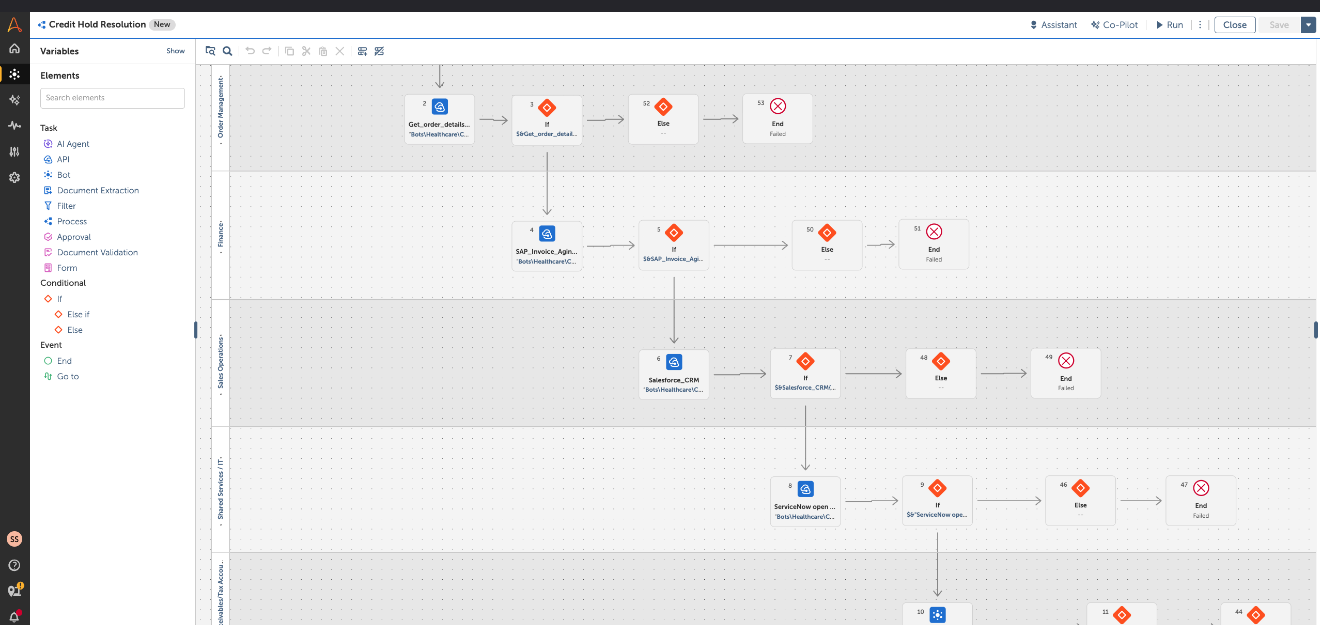The height and width of the screenshot is (625, 1320).
Task: Open the SS user profile avatar
Action: (14, 539)
